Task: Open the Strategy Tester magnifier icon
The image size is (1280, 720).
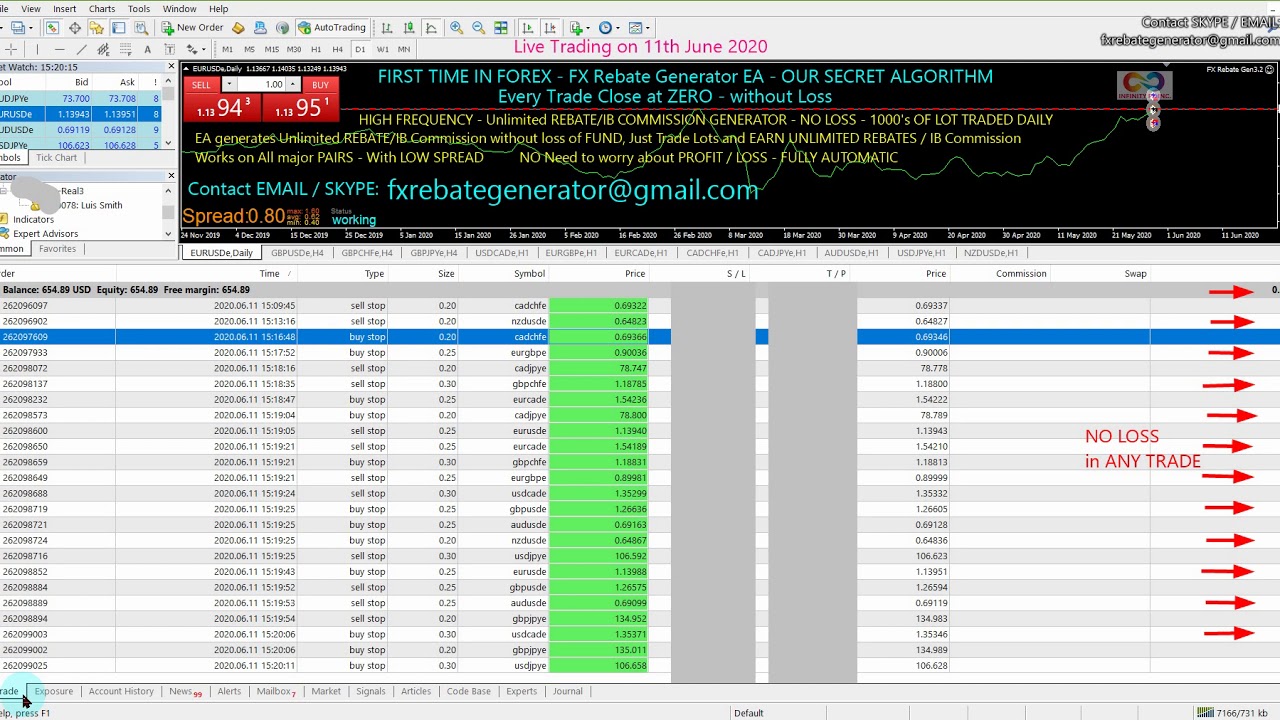Action: pyautogui.click(x=141, y=28)
